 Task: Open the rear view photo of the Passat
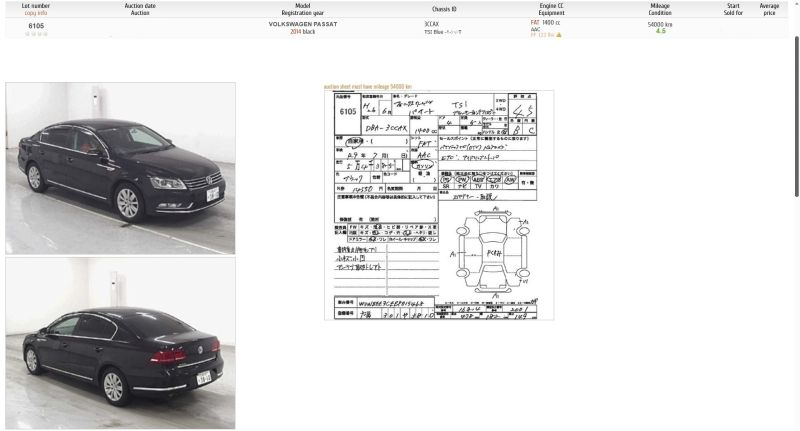pos(120,343)
